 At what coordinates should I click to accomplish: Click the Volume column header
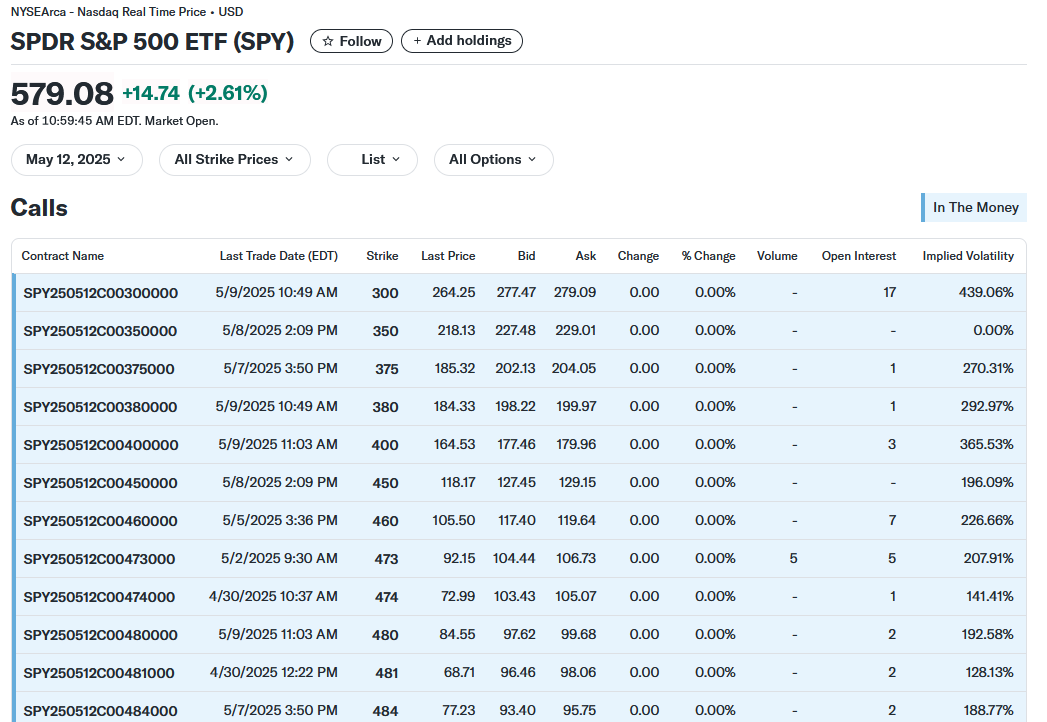tap(777, 256)
